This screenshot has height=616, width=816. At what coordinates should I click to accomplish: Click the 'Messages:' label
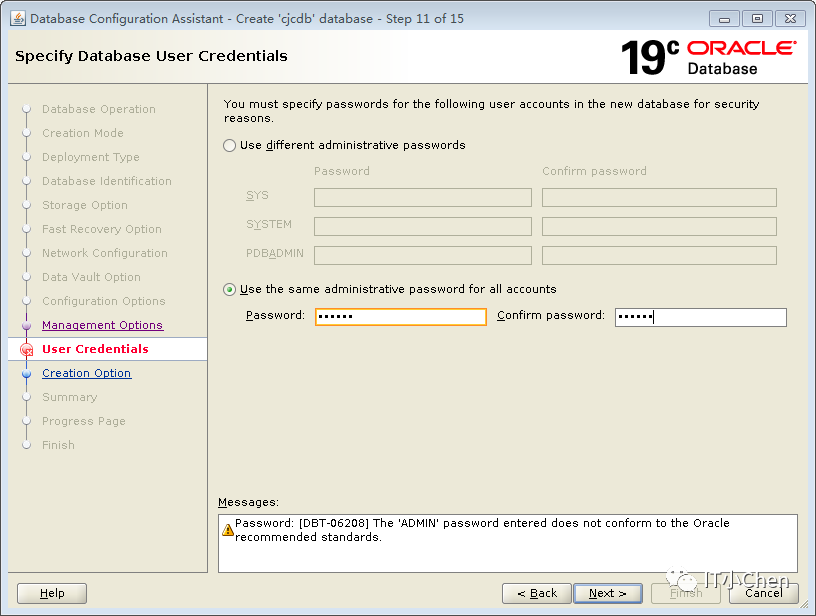pyautogui.click(x=248, y=502)
